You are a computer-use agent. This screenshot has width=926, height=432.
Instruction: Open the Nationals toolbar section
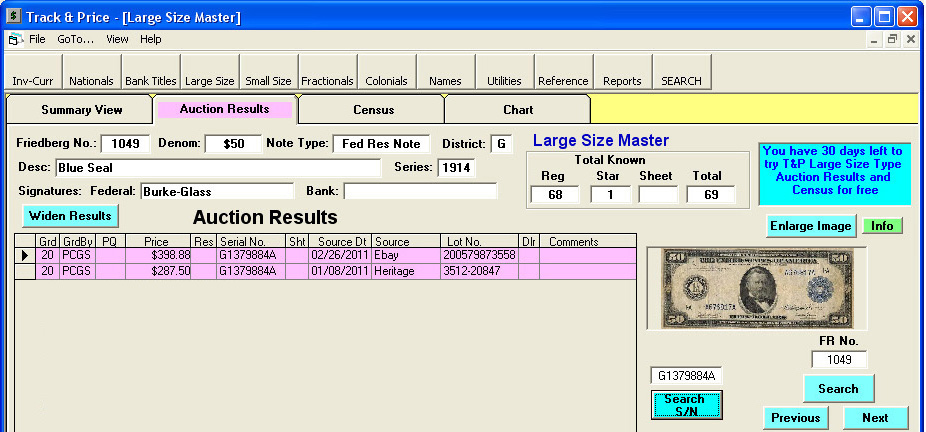coord(91,81)
